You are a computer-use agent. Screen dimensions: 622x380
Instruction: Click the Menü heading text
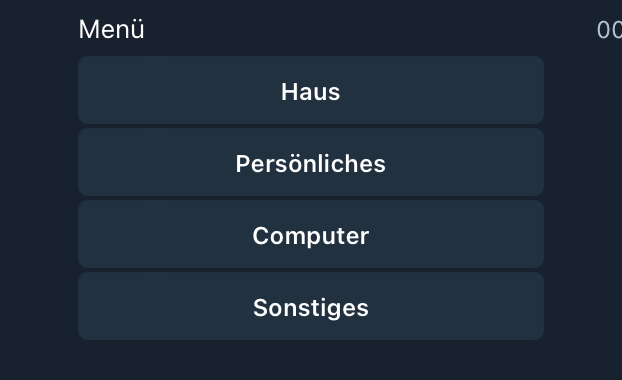coord(111,29)
